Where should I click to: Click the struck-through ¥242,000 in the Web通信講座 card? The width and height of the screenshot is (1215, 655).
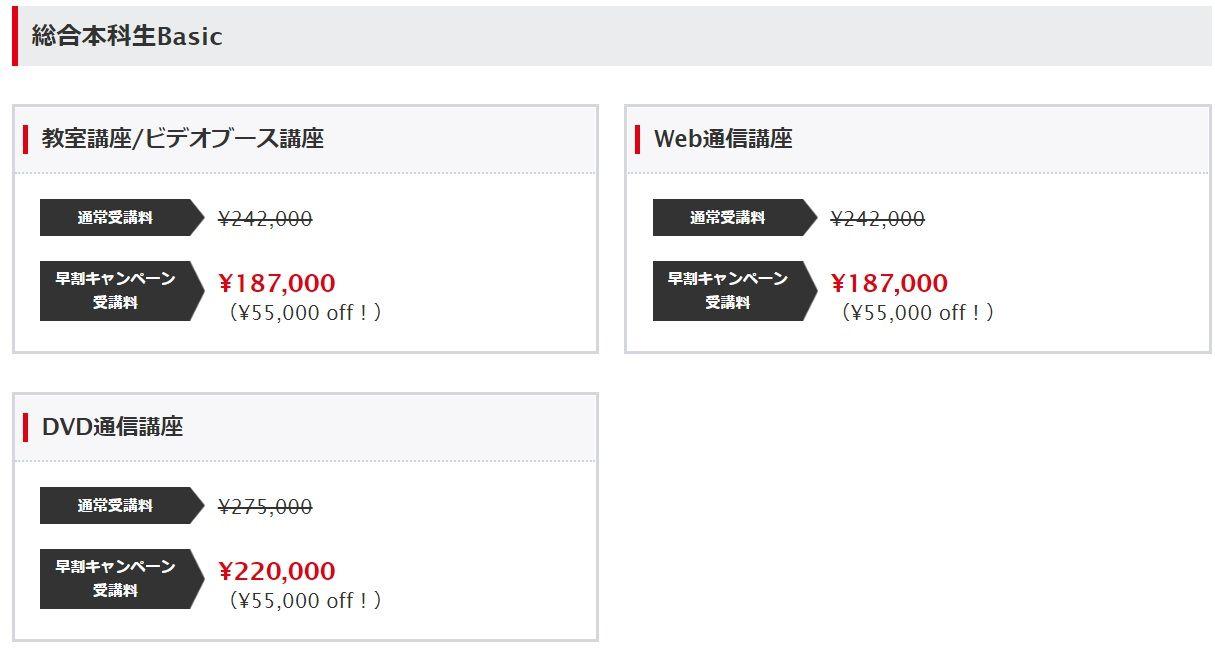tap(877, 218)
